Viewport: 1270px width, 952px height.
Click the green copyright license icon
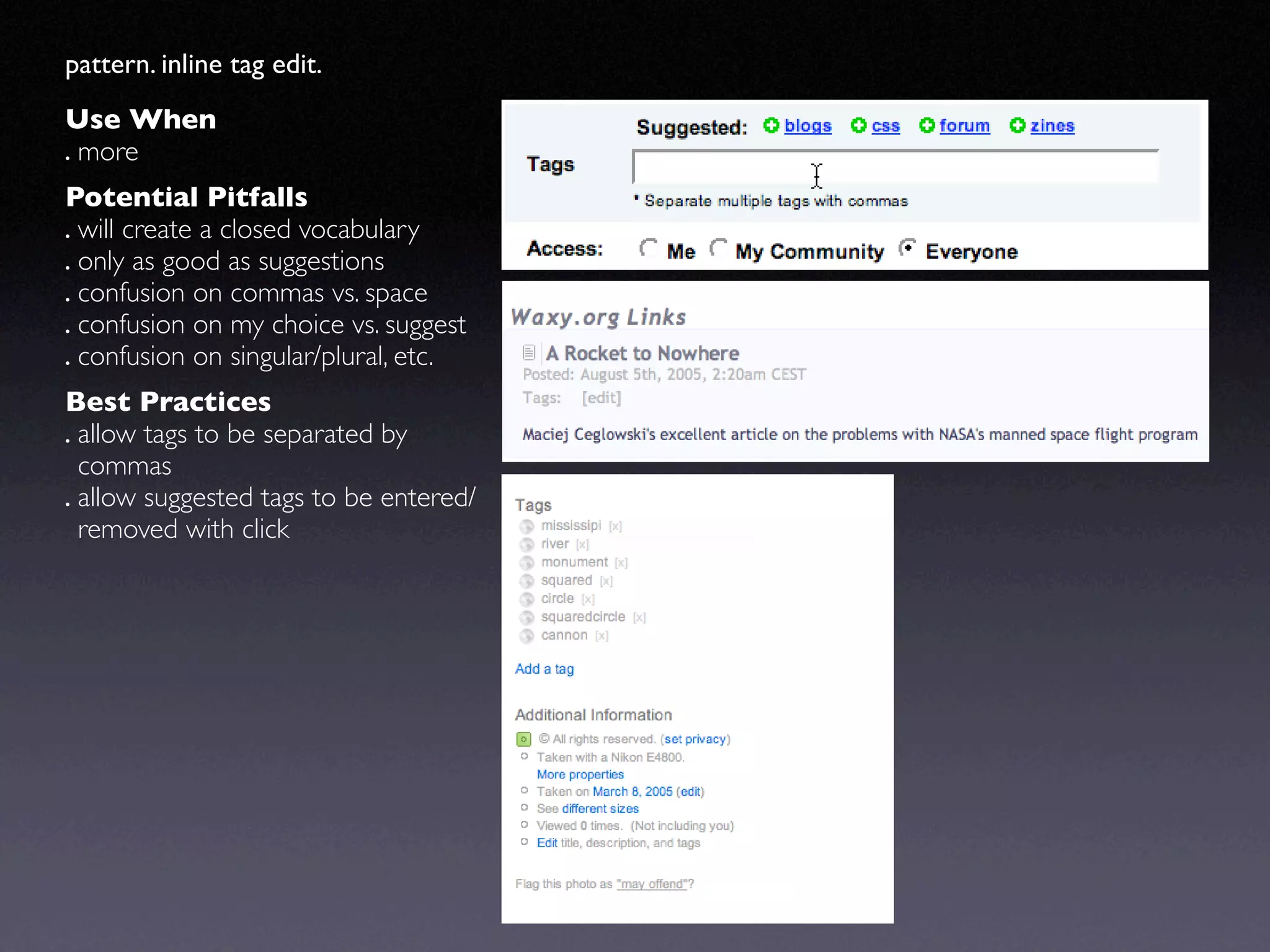523,739
